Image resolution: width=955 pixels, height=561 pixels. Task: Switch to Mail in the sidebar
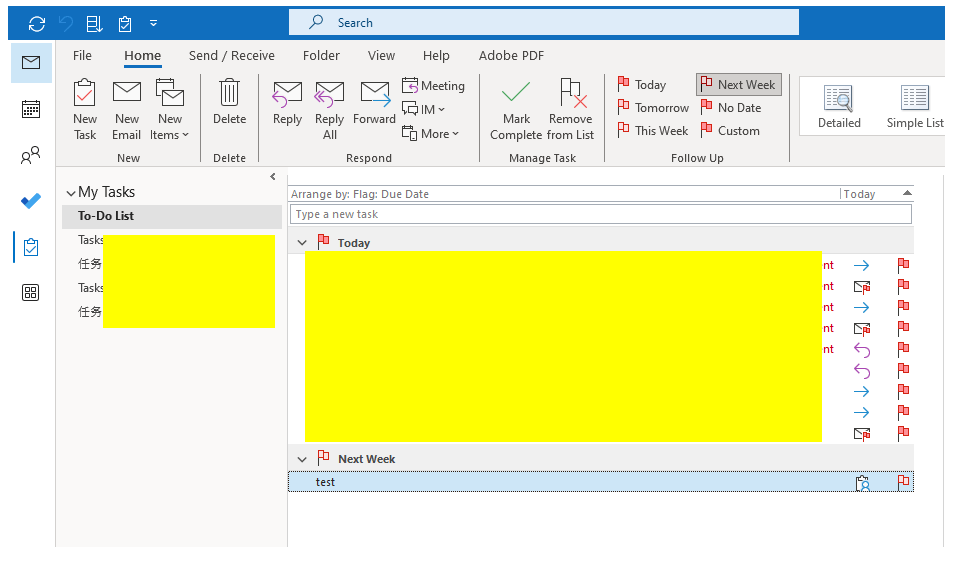pyautogui.click(x=31, y=62)
